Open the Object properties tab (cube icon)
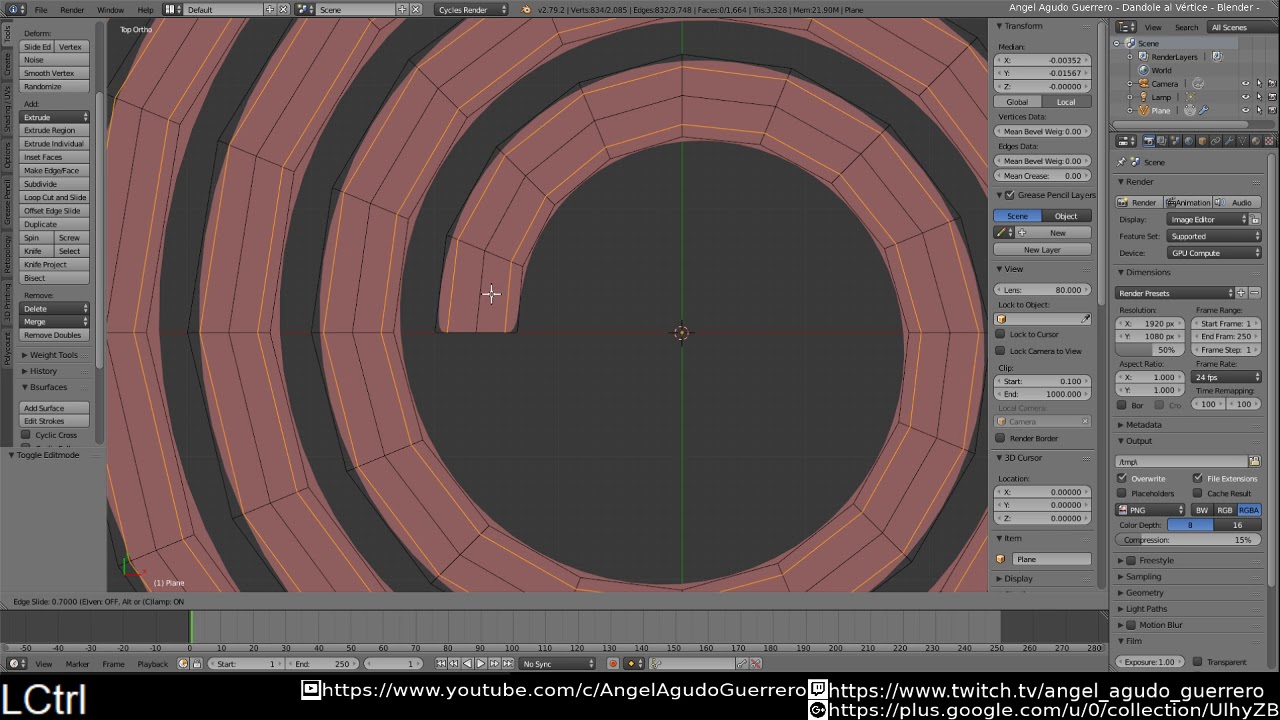Viewport: 1280px width, 720px height. [x=1201, y=141]
